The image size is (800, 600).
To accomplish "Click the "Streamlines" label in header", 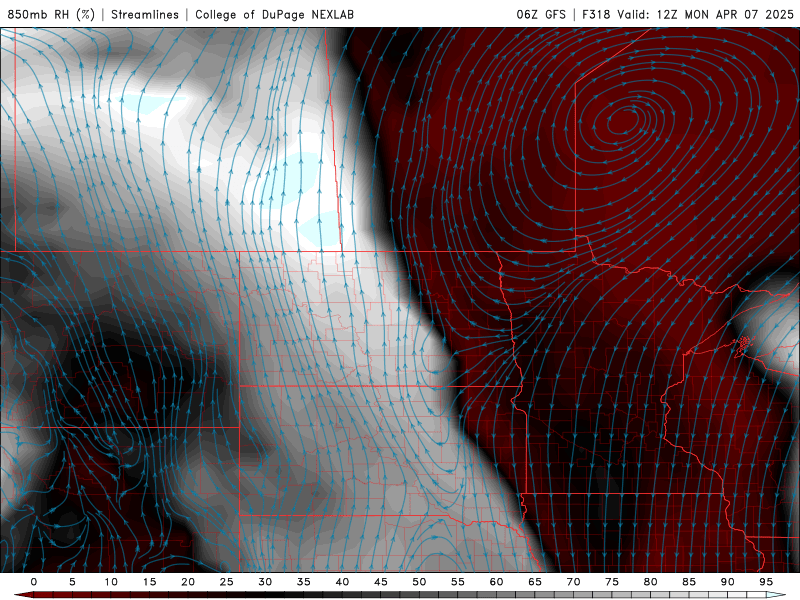I will click(145, 14).
